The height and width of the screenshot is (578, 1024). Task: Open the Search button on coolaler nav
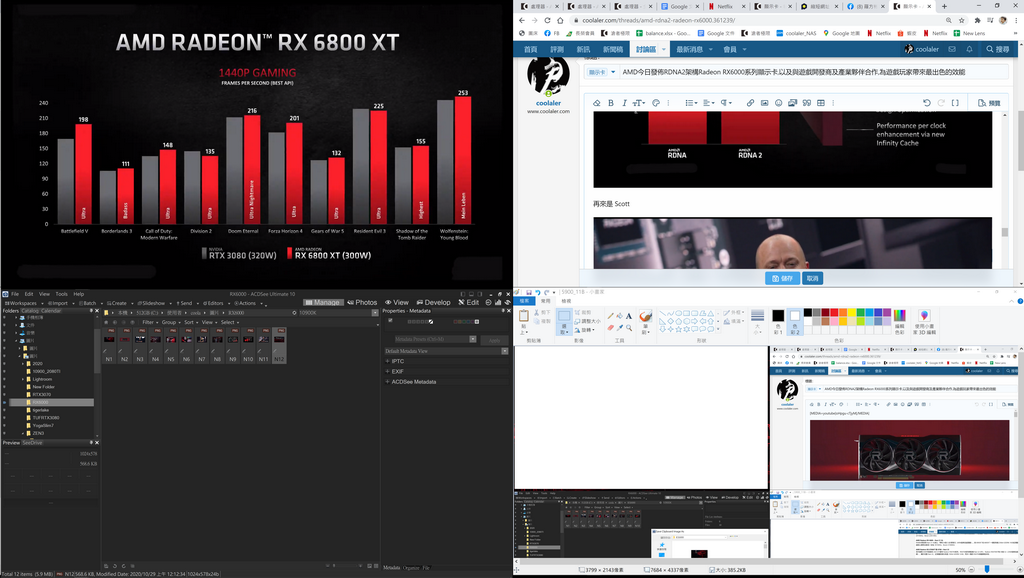[999, 49]
